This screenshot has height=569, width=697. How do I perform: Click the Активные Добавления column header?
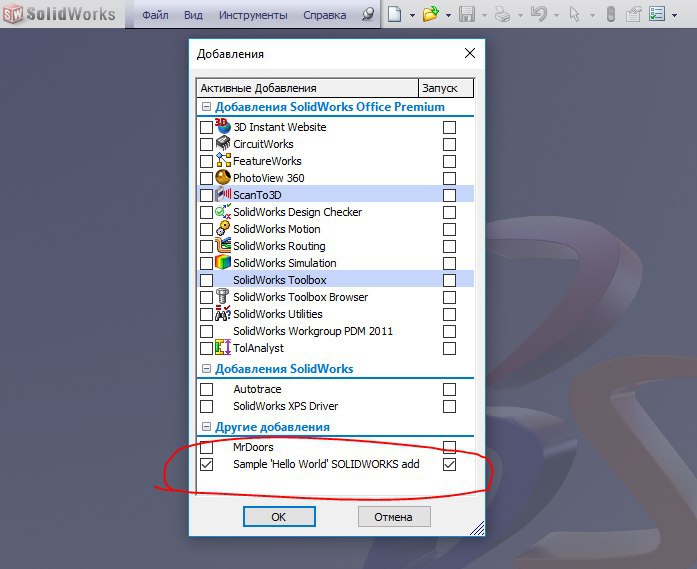[307, 88]
